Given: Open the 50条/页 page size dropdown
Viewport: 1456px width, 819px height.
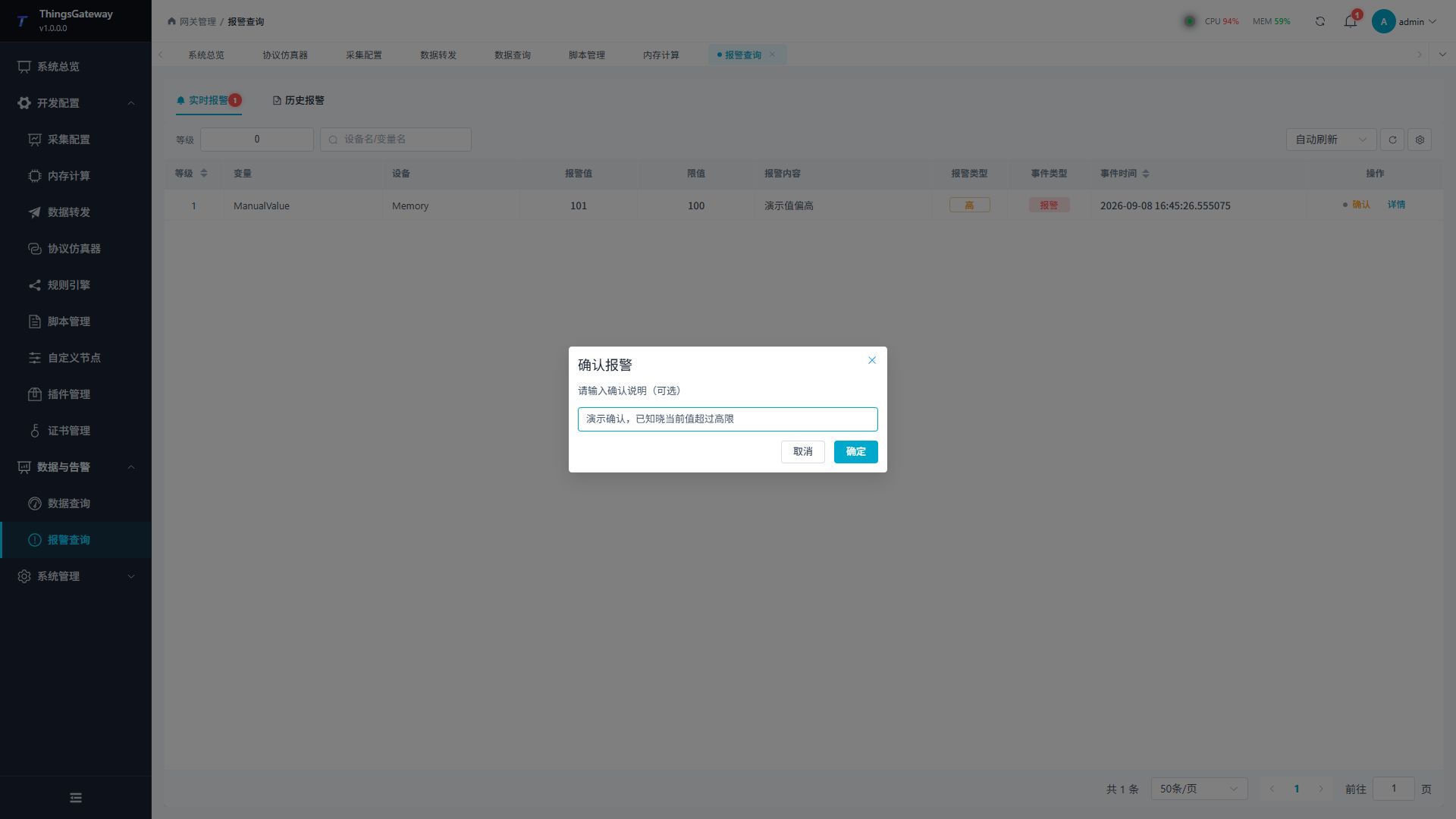Looking at the screenshot, I should pos(1199,789).
